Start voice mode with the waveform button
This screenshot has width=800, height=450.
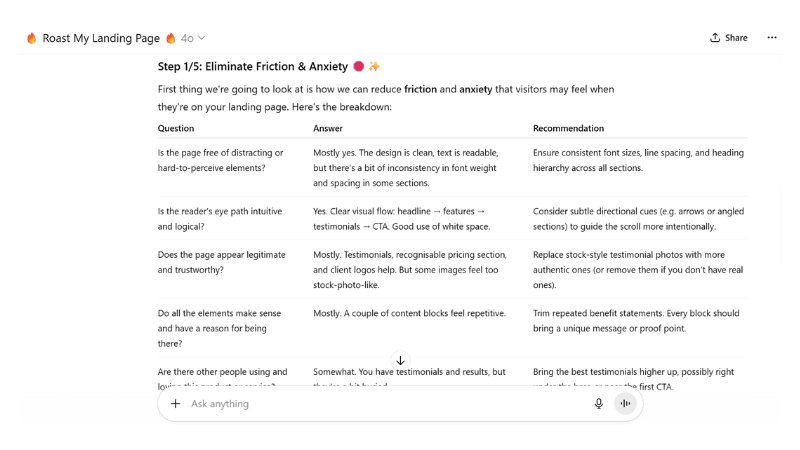pos(625,404)
